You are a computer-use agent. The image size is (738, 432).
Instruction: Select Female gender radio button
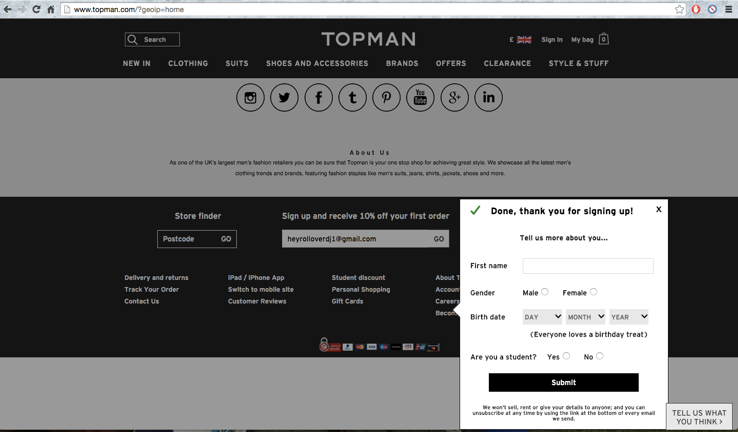(594, 292)
